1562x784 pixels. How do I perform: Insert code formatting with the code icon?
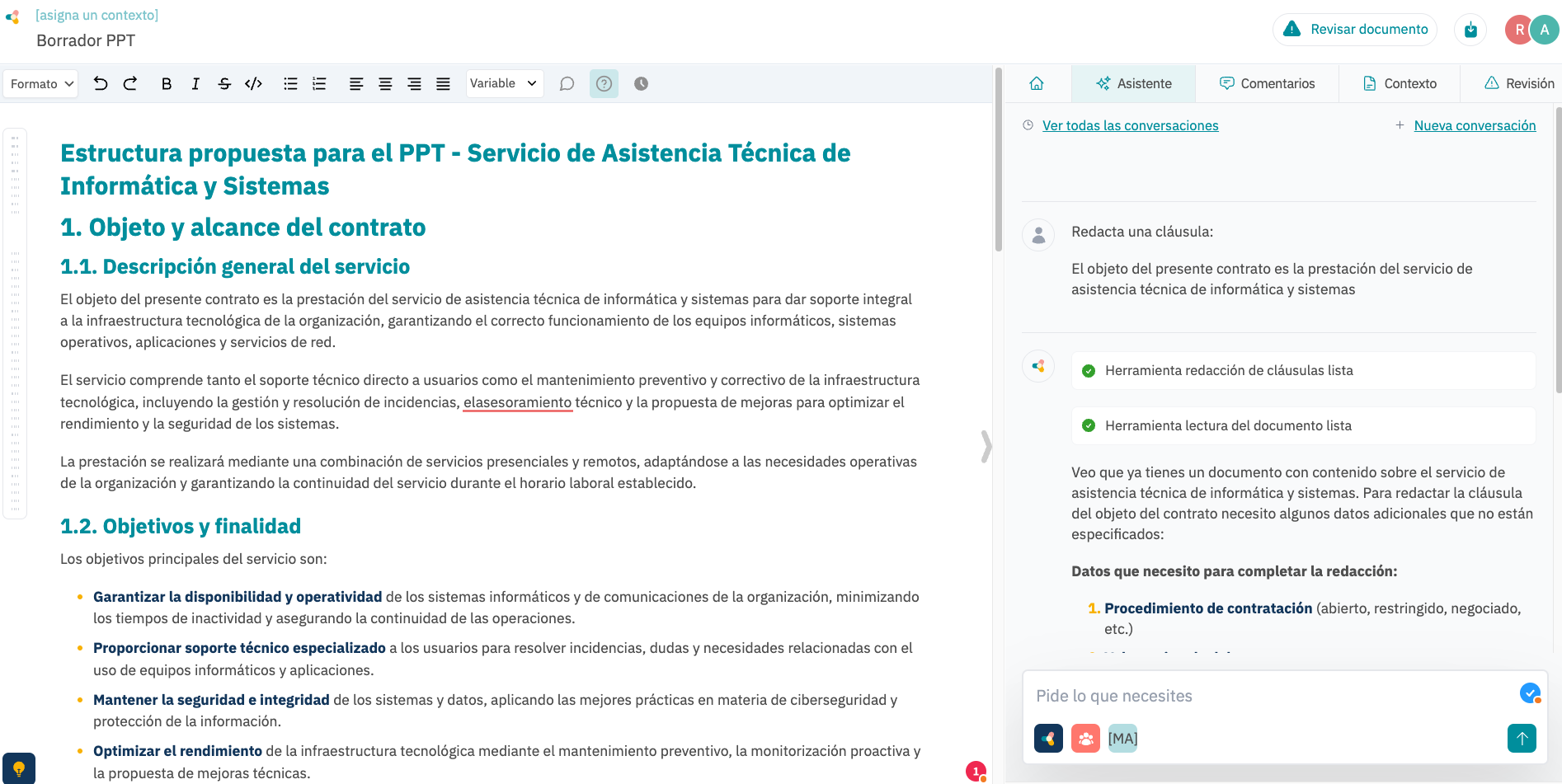(x=253, y=83)
